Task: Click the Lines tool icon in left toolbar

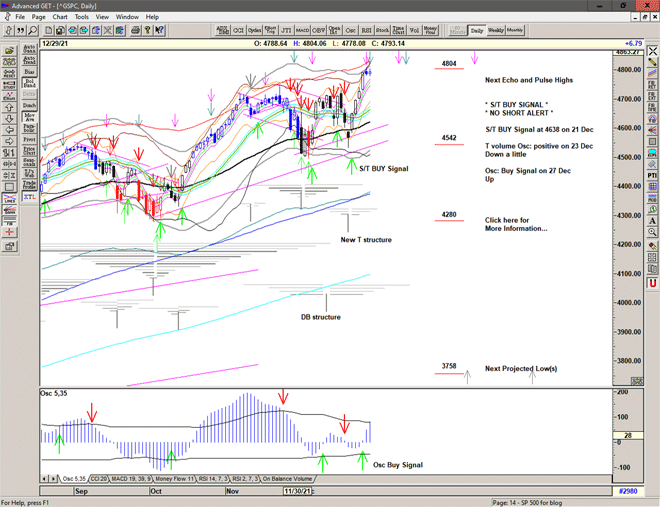Action: (8, 199)
